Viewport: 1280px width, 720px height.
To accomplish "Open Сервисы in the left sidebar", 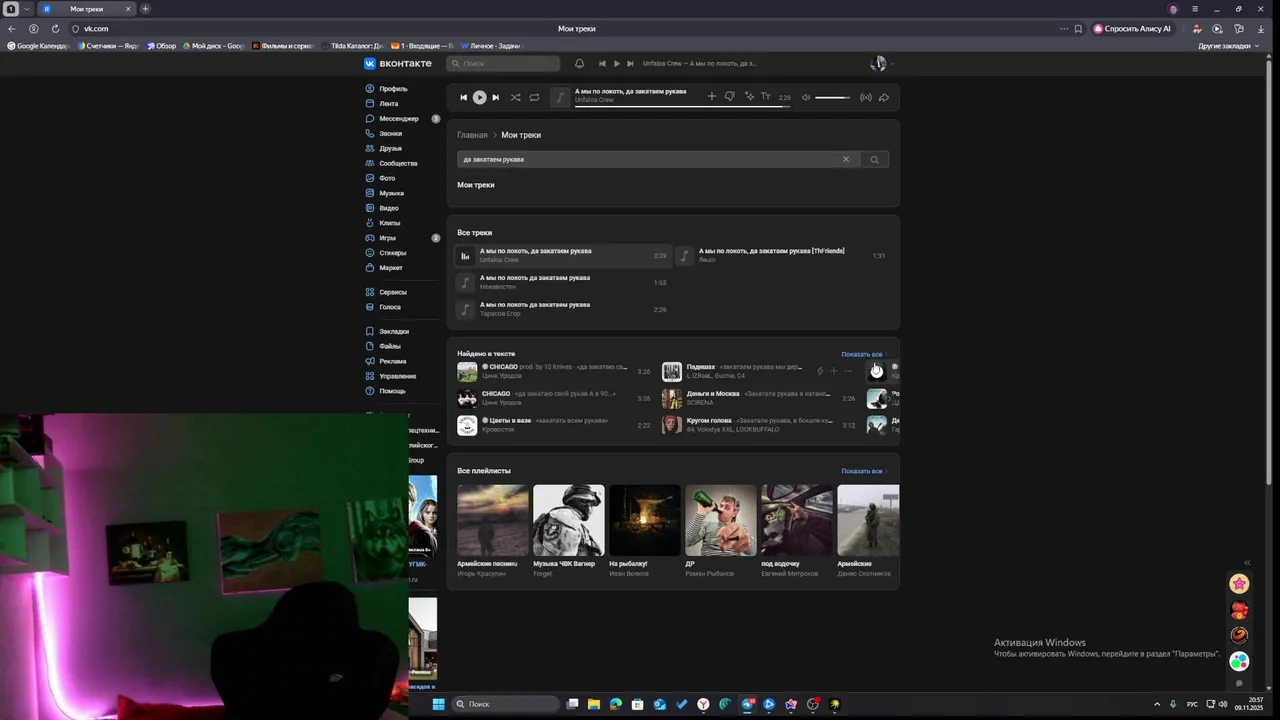I will click(393, 292).
